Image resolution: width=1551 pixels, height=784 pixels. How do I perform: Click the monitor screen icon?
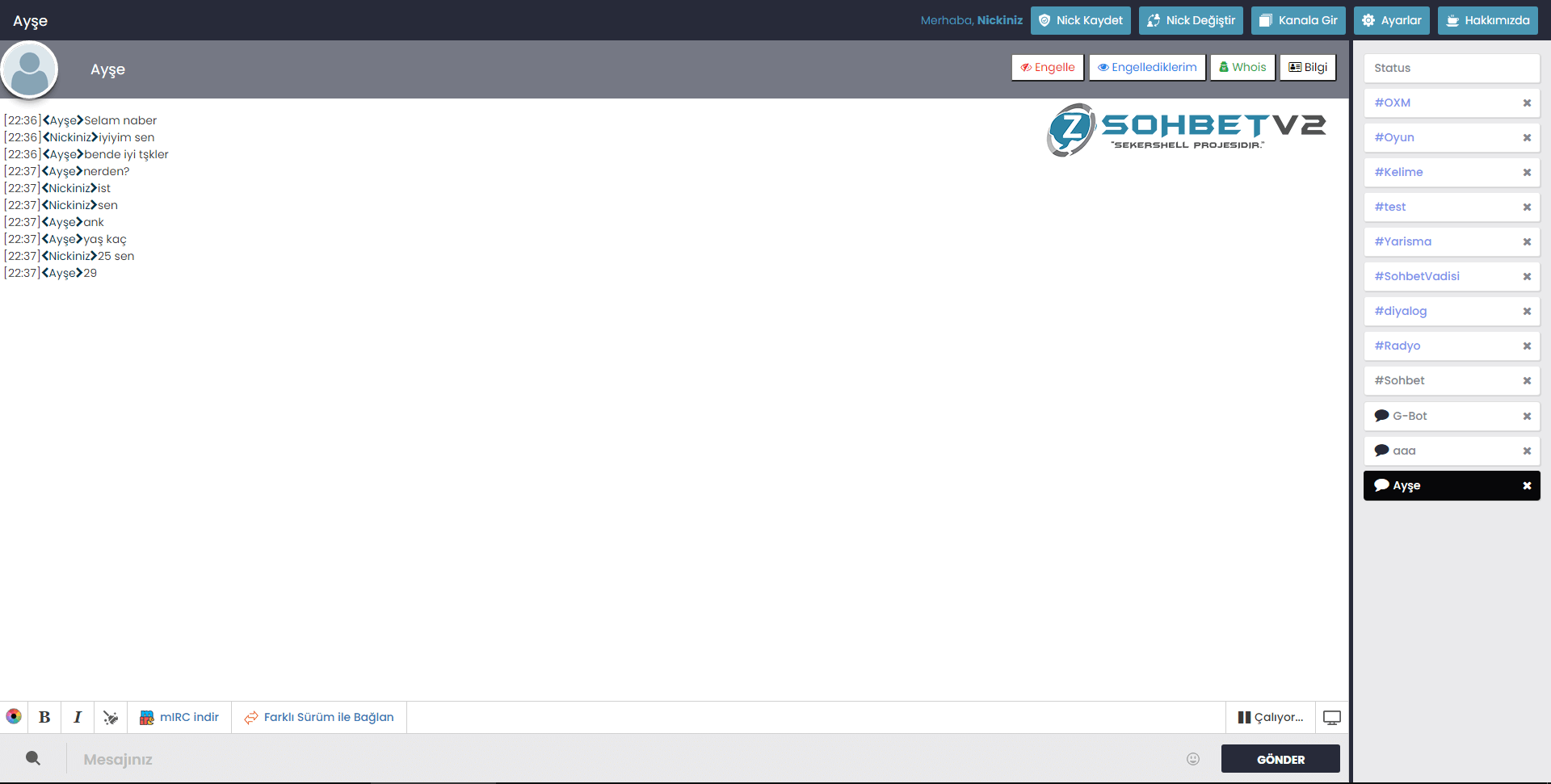click(1332, 717)
